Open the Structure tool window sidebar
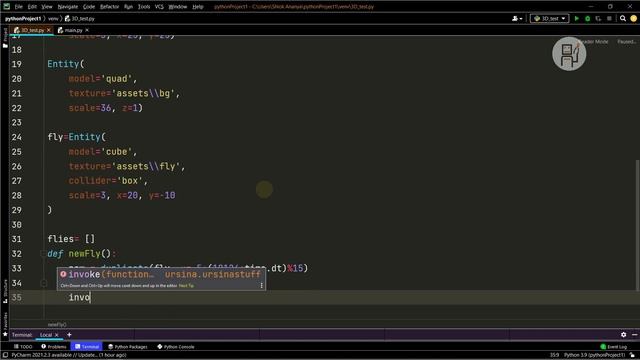Screen dimensions: 640x360 coord(5,291)
